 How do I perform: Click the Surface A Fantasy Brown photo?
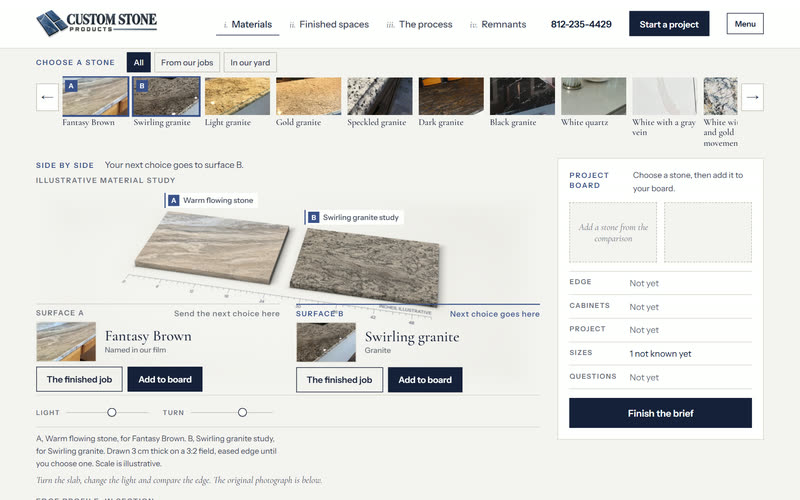tap(66, 342)
